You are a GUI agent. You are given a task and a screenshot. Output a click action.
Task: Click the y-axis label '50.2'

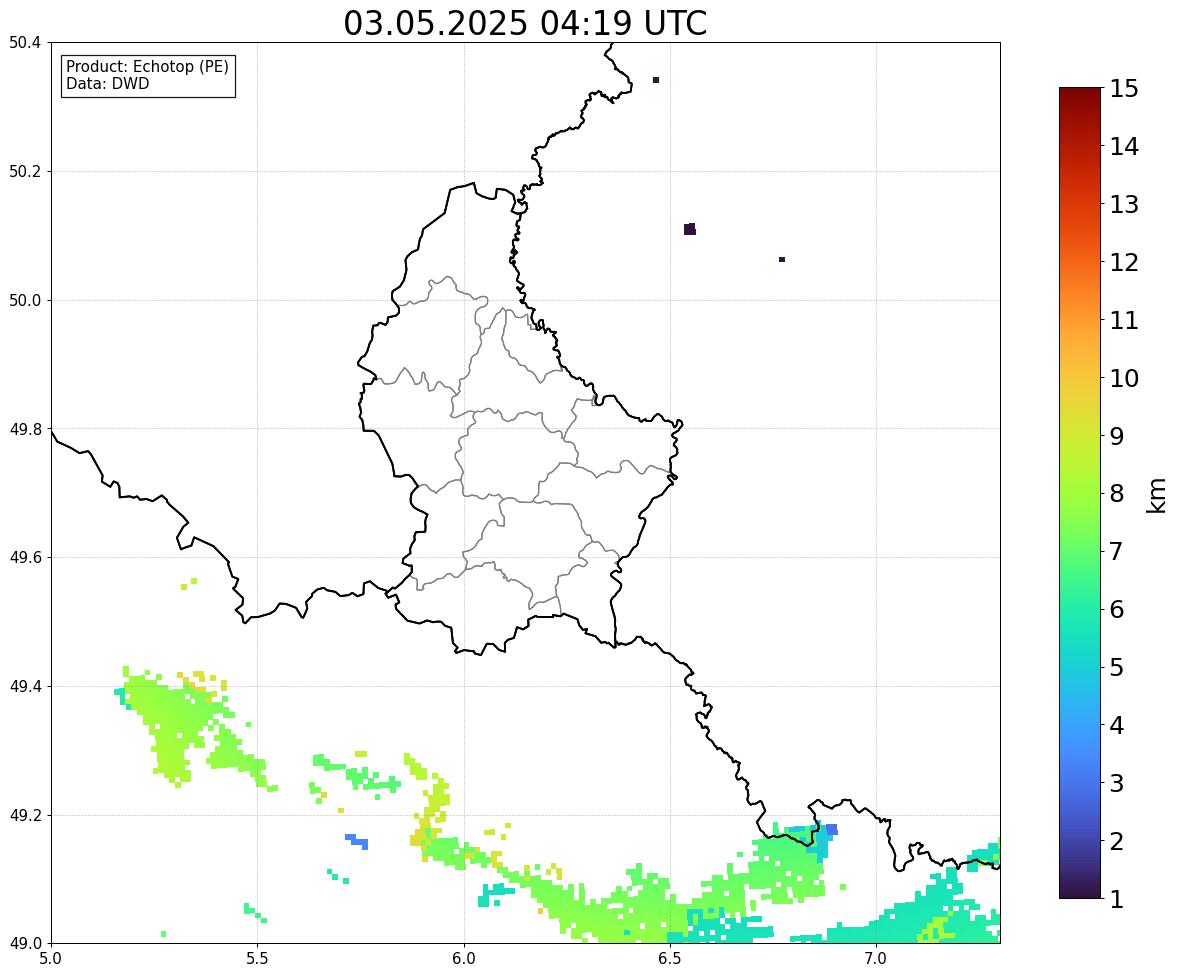[x=24, y=171]
